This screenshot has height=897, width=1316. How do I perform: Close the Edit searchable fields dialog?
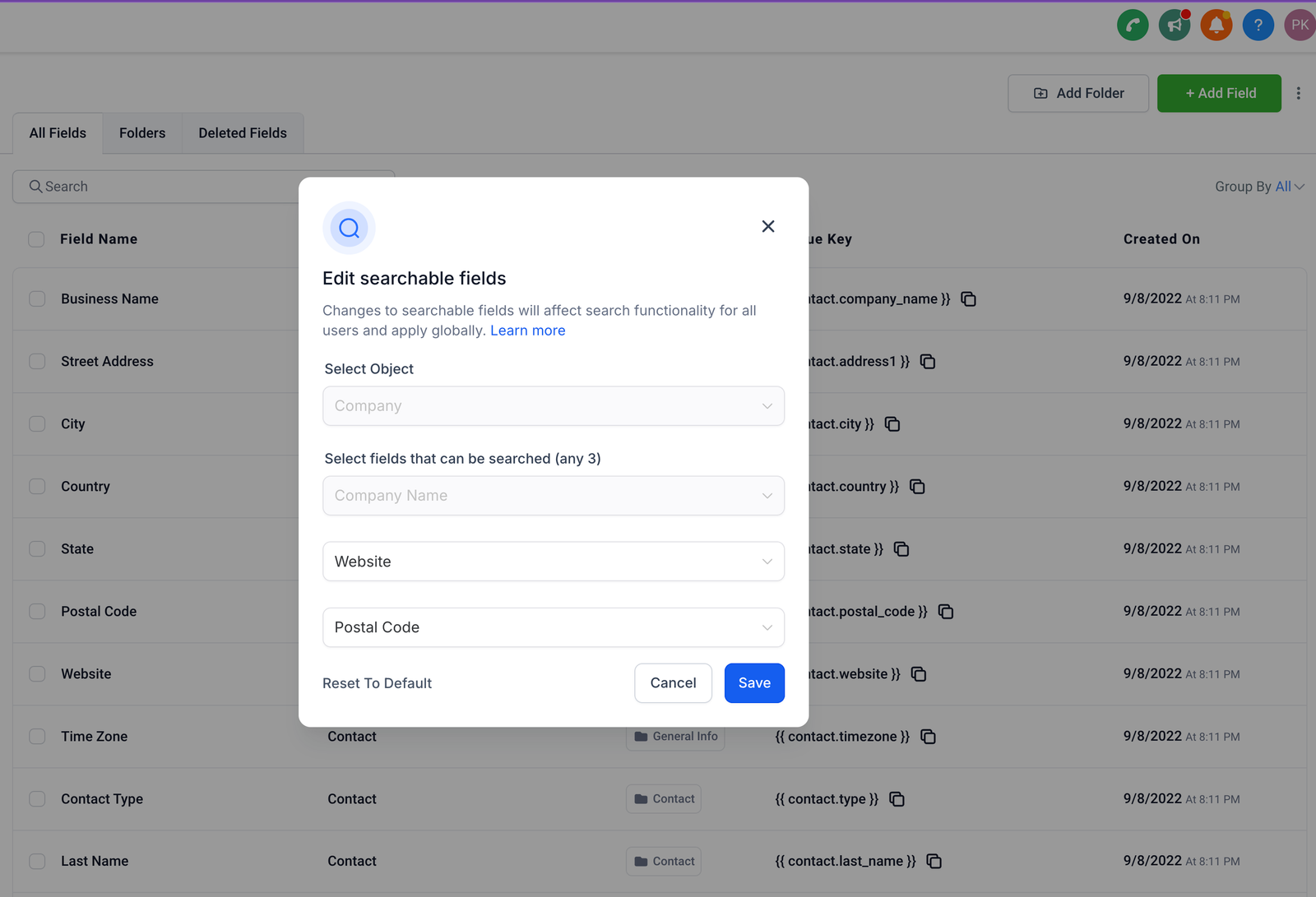coord(768,226)
